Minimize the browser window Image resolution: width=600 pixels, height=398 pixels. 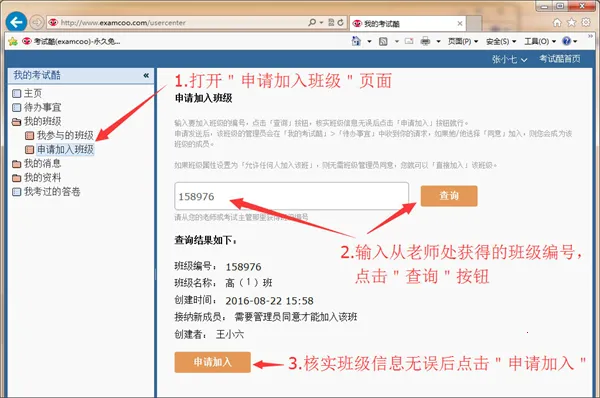coord(544,6)
